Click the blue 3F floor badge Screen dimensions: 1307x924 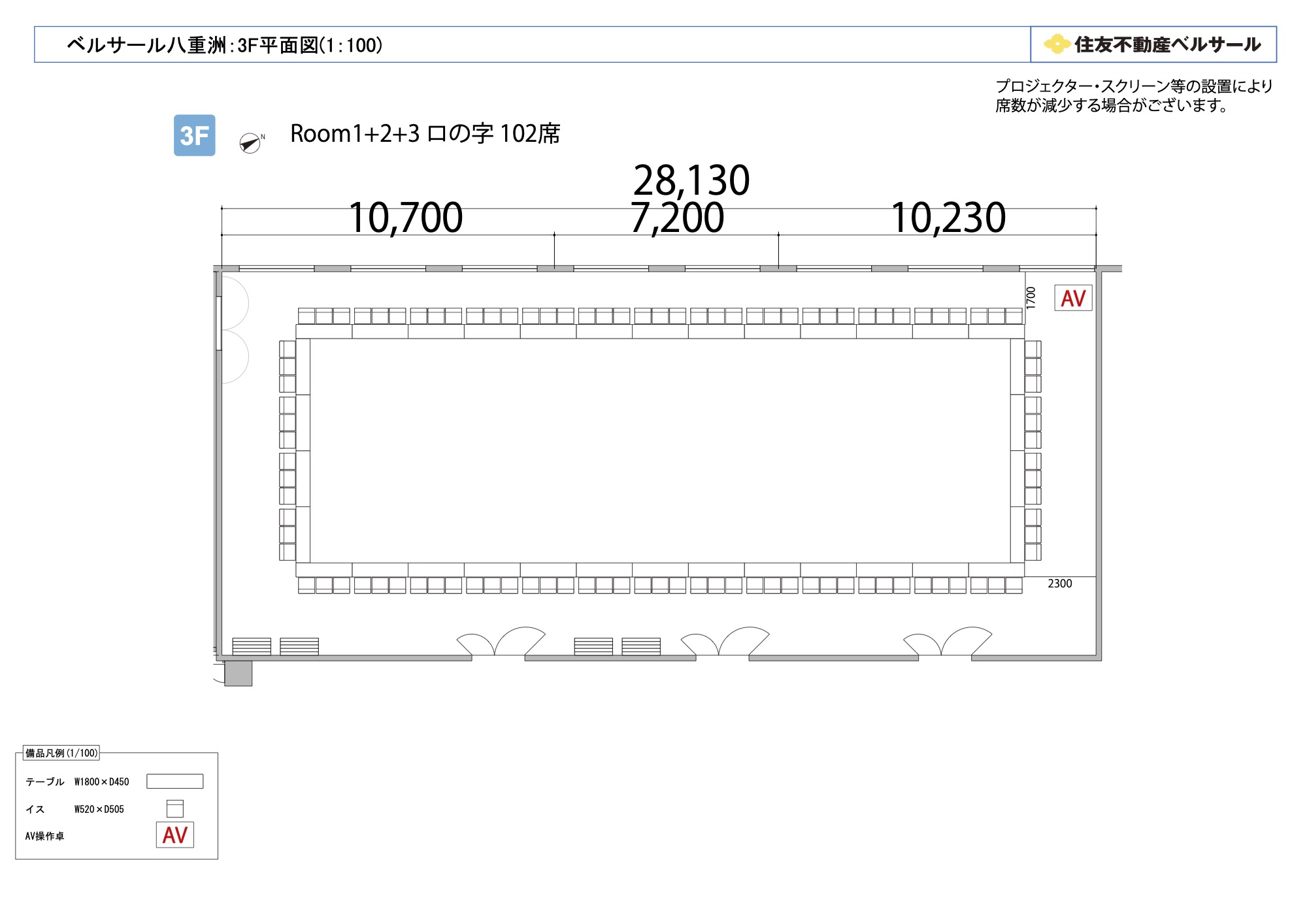pos(194,135)
